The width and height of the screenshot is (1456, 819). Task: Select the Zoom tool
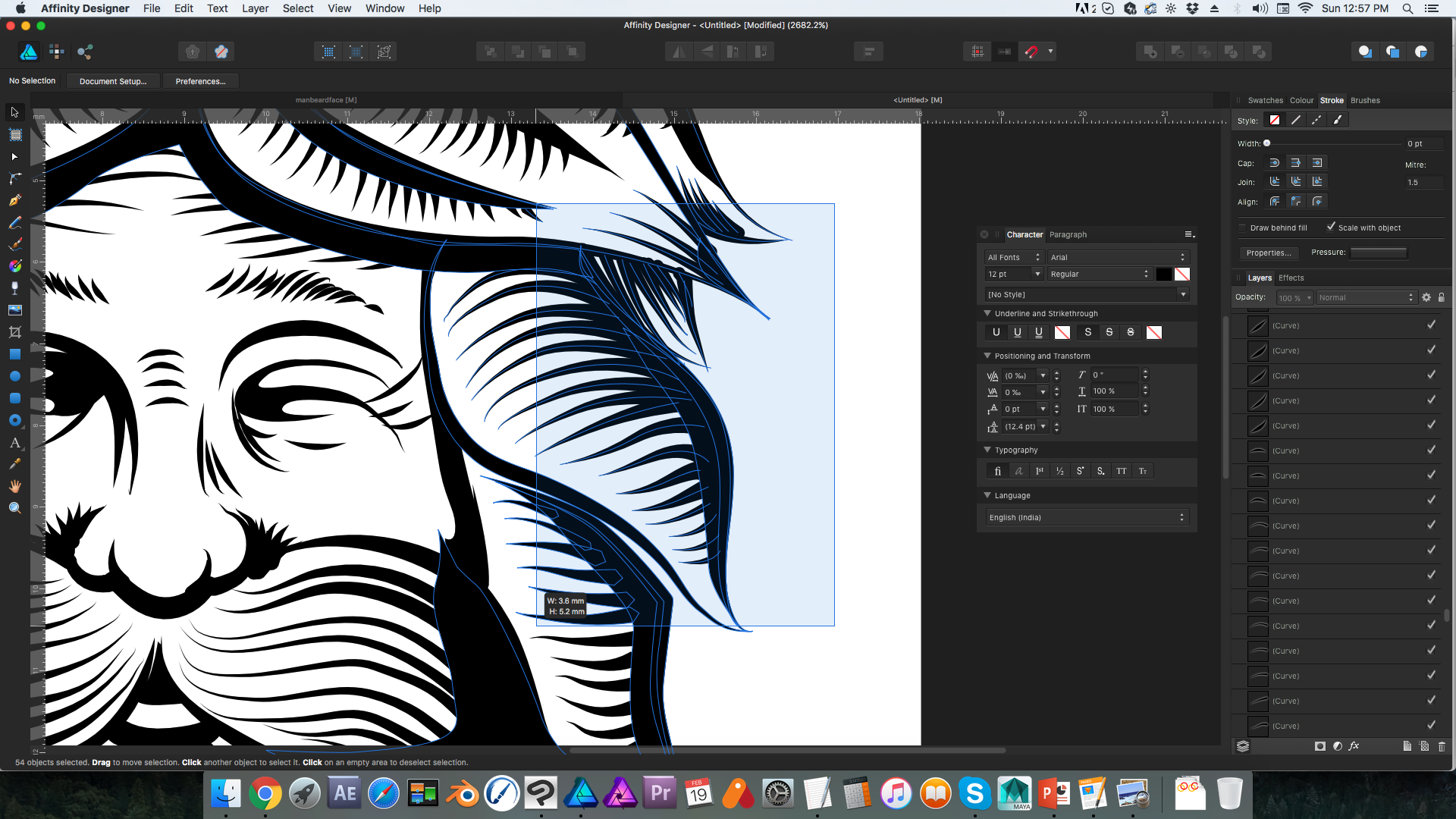pyautogui.click(x=14, y=507)
